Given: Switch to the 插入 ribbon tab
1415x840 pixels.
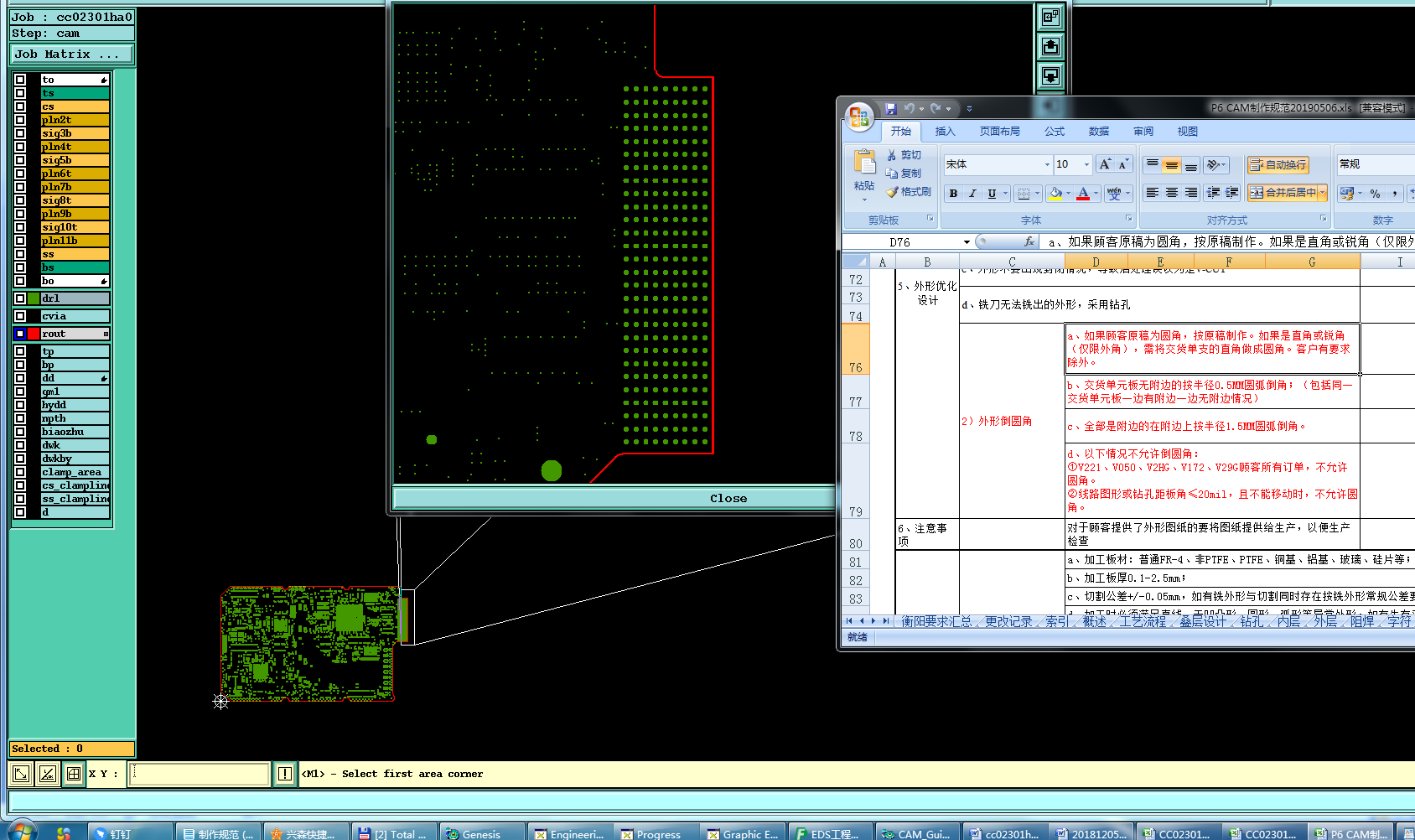Looking at the screenshot, I should tap(945, 132).
